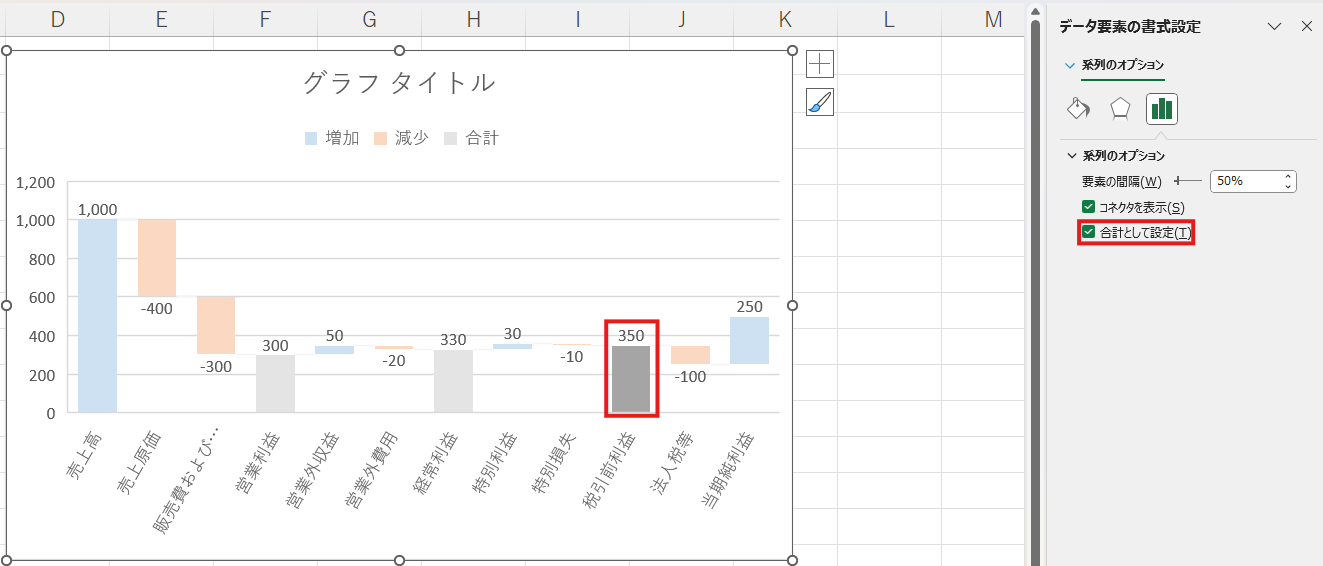Click the Chart Elements plus button
This screenshot has width=1323, height=566.
[820, 64]
